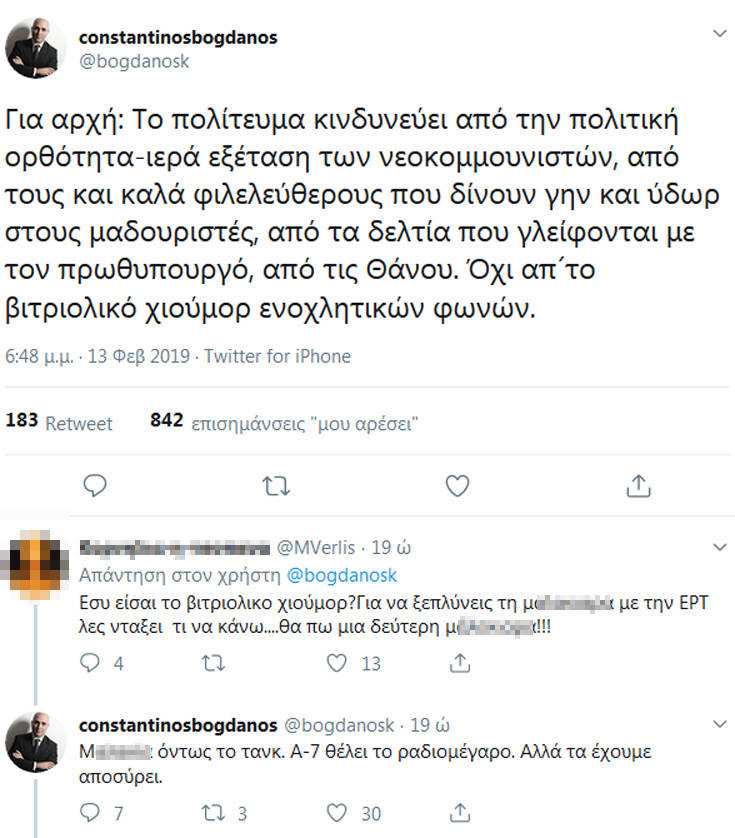
Task: View the 842 likes list
Action: pyautogui.click(x=283, y=422)
